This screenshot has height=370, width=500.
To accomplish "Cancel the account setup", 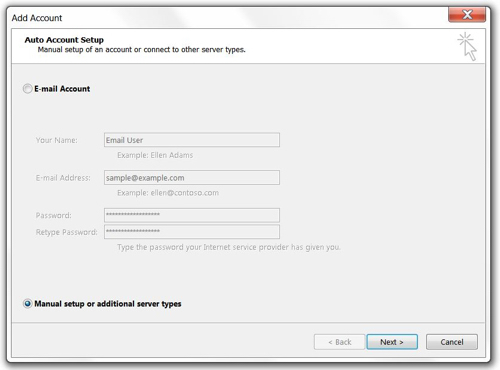I will [x=452, y=342].
